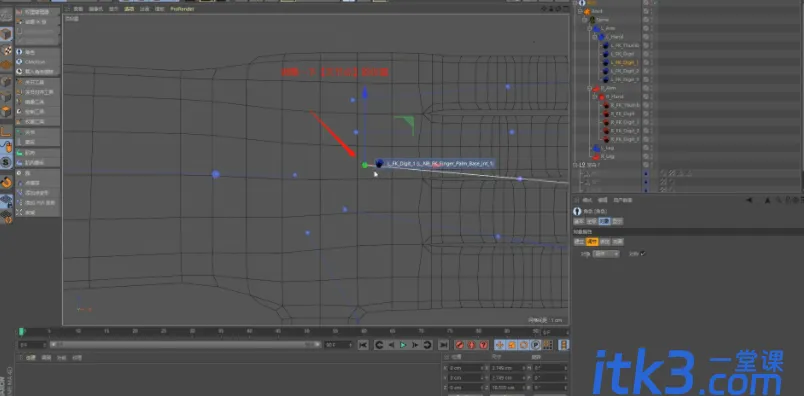Select the L-shaped axis tool icon
The image size is (804, 396).
pos(6,131)
